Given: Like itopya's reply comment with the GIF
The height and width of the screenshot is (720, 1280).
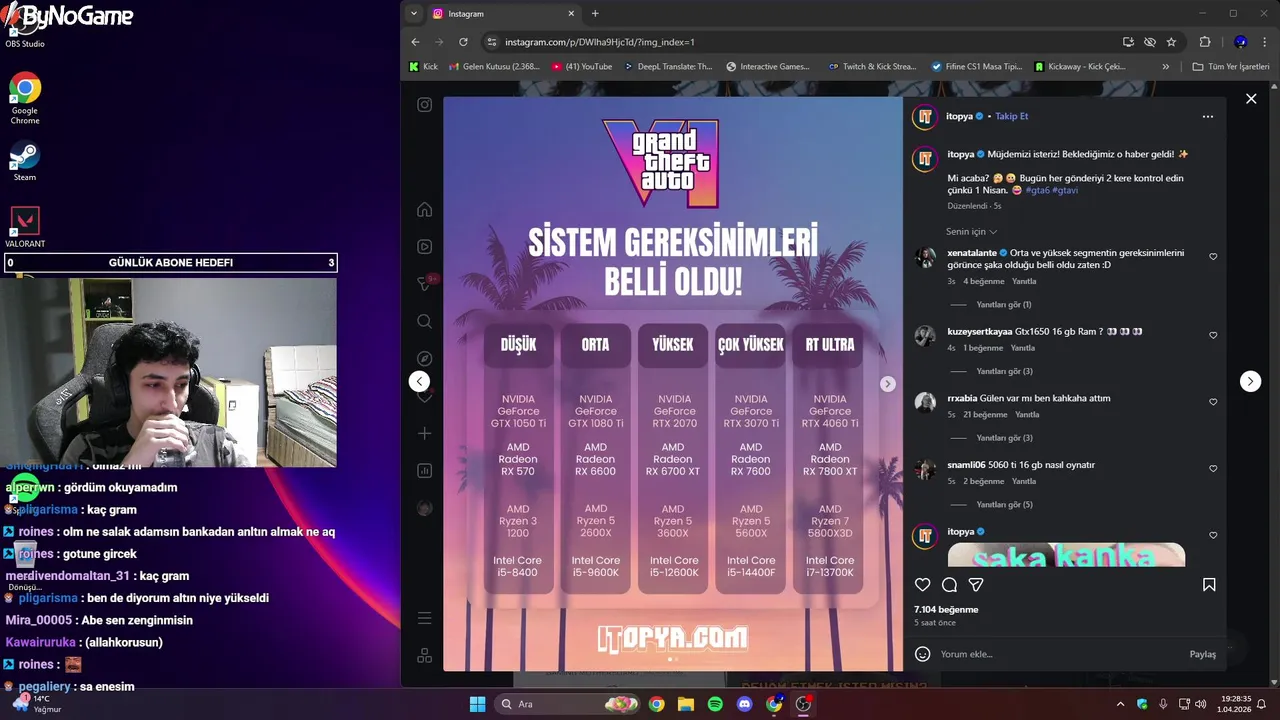Looking at the screenshot, I should point(1213,535).
